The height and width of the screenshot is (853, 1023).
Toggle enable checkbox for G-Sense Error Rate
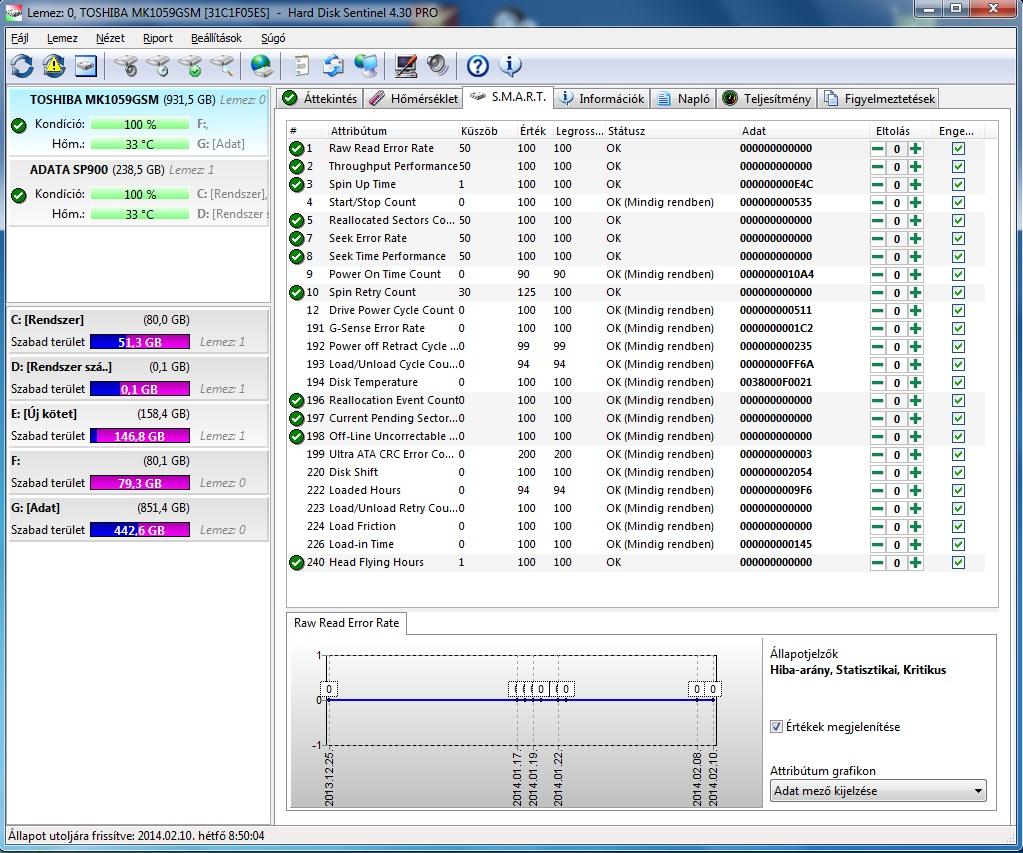(958, 329)
